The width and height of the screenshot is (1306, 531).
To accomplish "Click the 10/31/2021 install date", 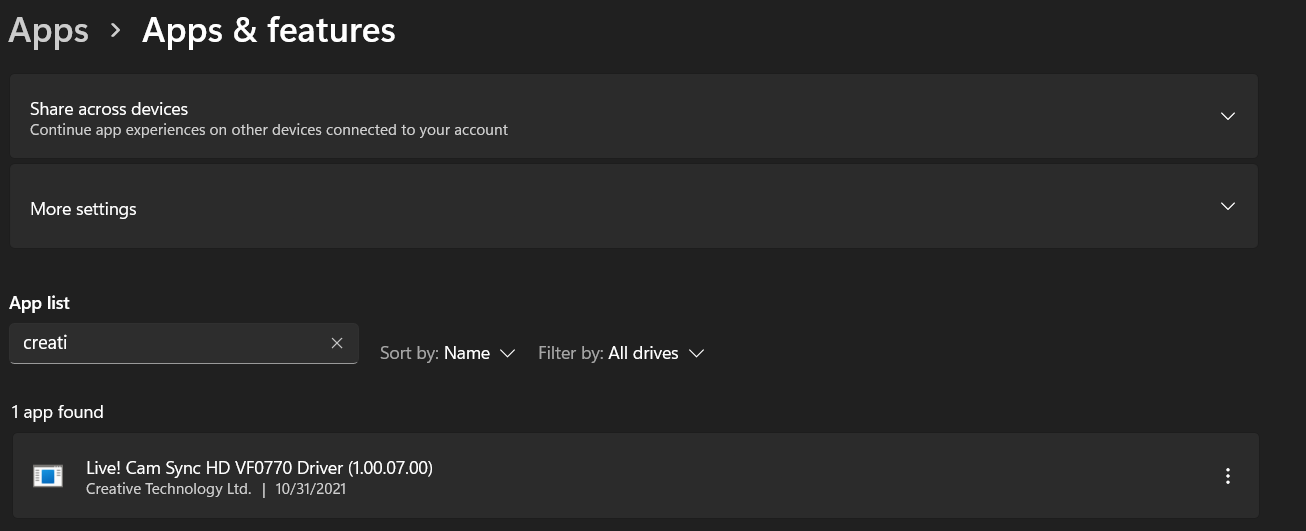I will [311, 489].
